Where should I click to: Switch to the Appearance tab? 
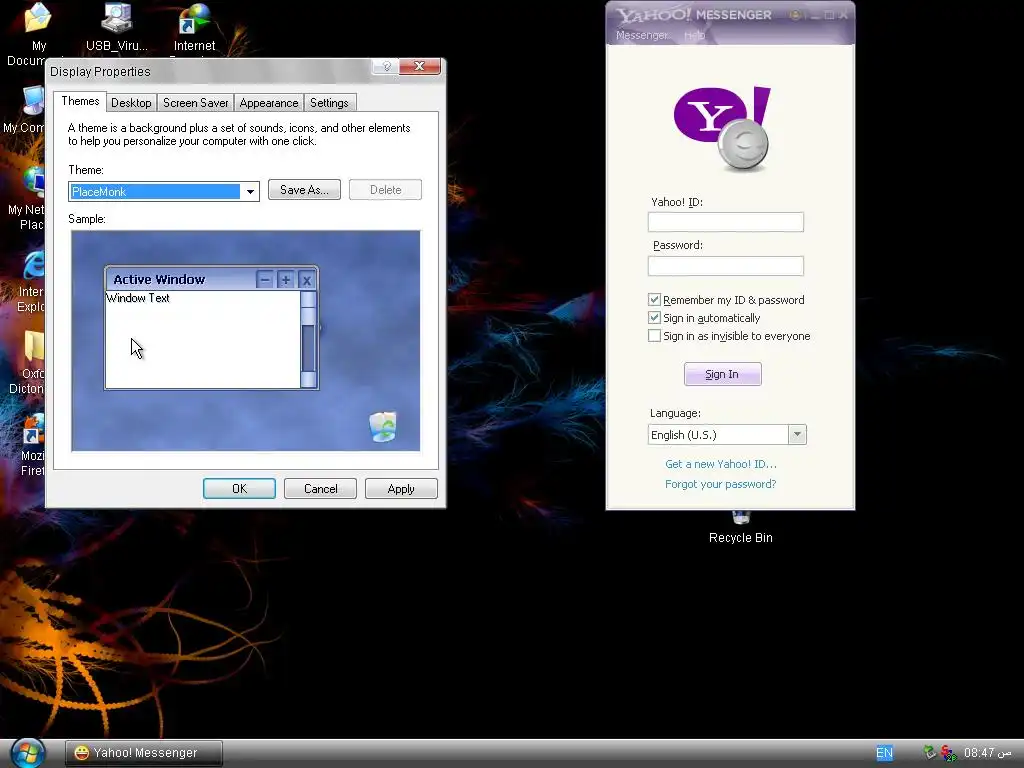pyautogui.click(x=268, y=103)
